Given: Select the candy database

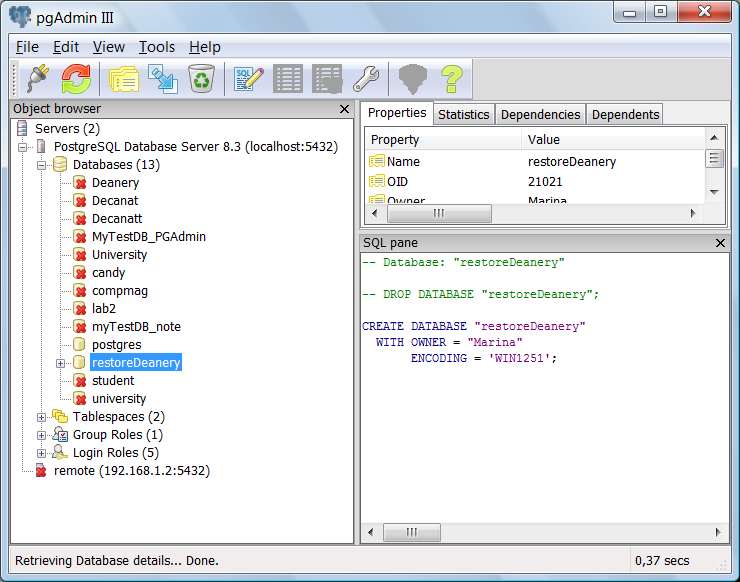Looking at the screenshot, I should coord(108,272).
